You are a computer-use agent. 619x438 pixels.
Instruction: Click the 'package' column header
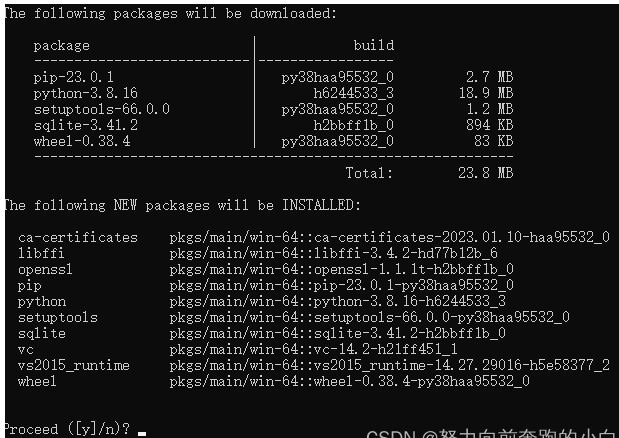click(62, 46)
